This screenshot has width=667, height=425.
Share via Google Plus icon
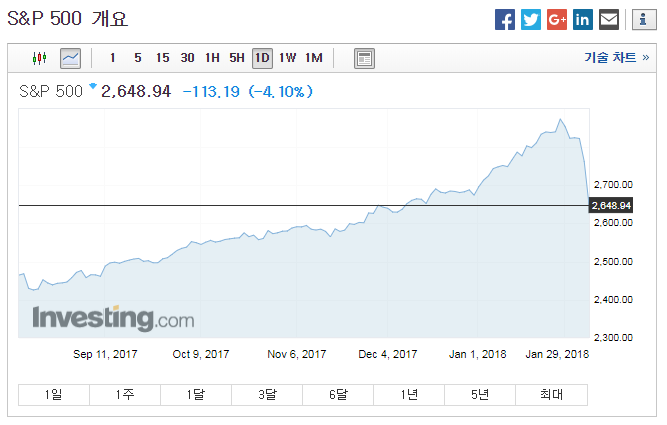pos(557,20)
